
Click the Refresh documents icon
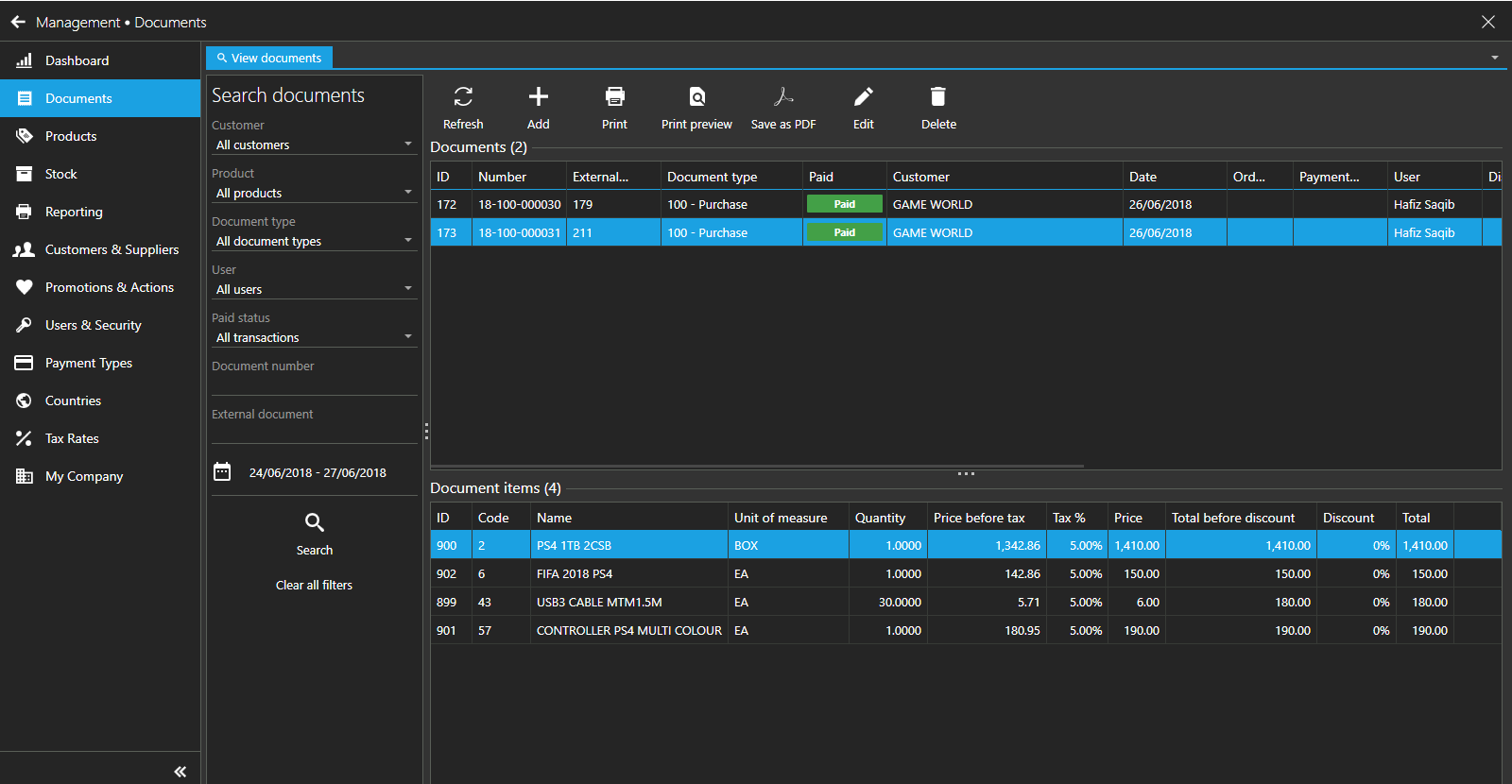click(x=463, y=97)
